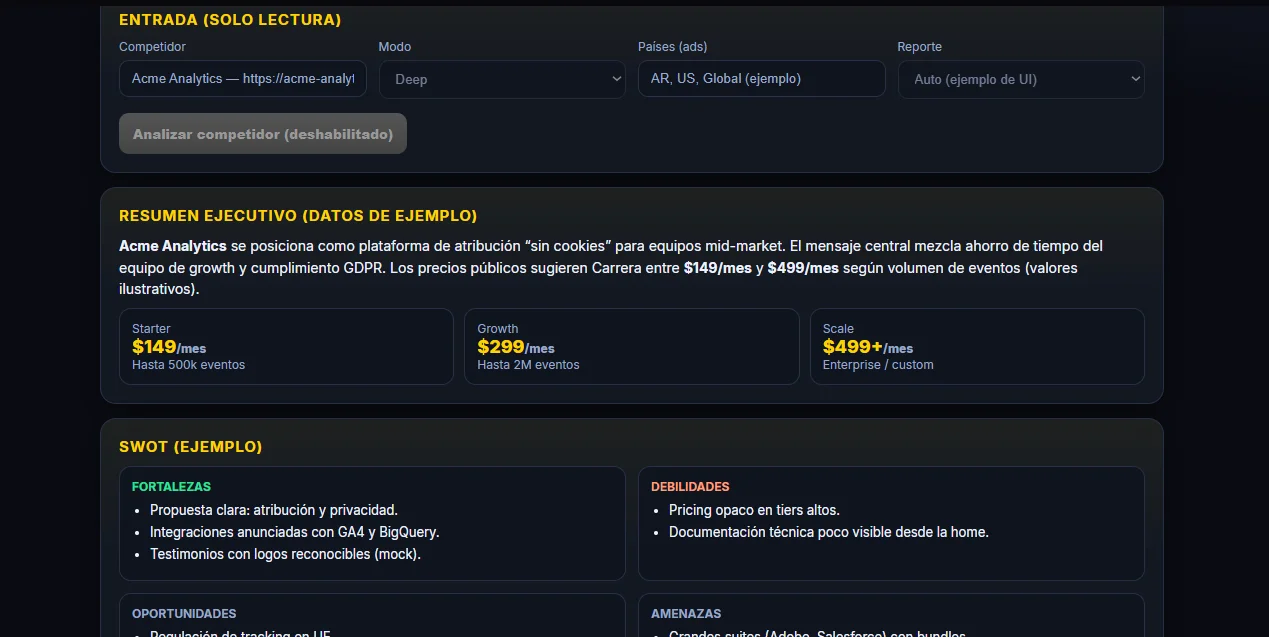Click the Oportunidades panel heading
Screen dimensions: 1269x637
pos(184,614)
